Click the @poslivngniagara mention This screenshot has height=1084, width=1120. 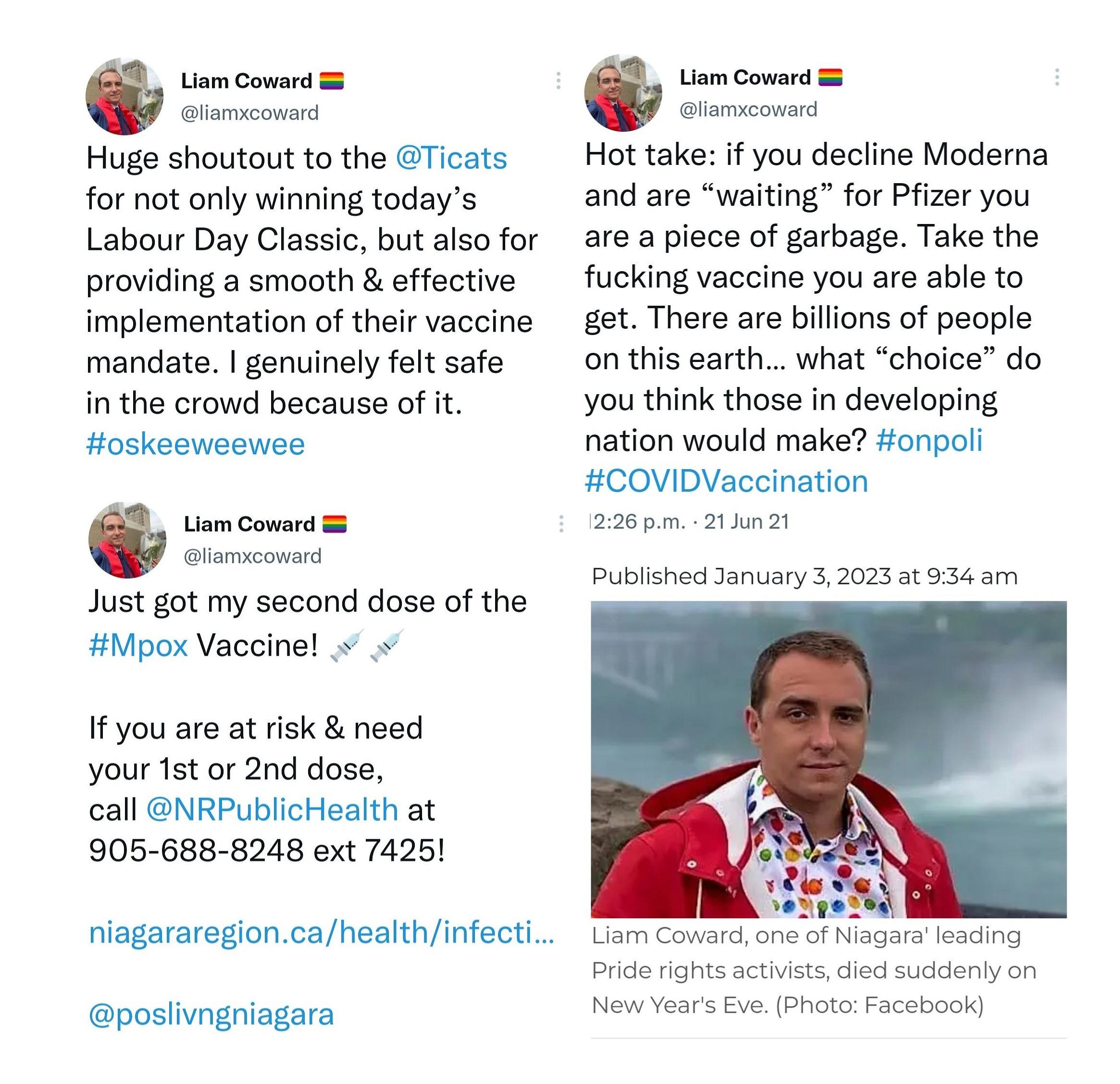[212, 1014]
